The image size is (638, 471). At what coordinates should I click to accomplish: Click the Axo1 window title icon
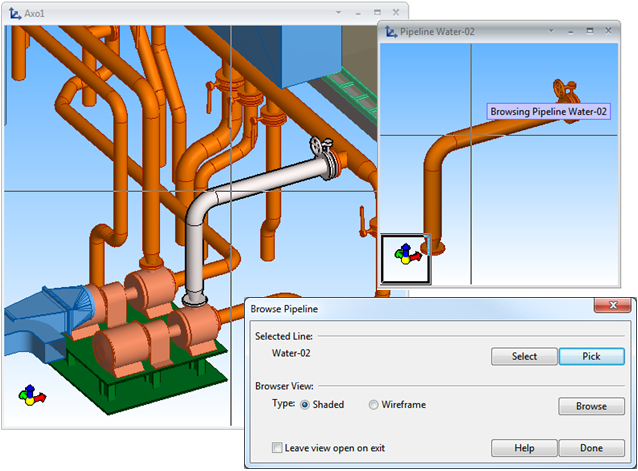(x=14, y=13)
